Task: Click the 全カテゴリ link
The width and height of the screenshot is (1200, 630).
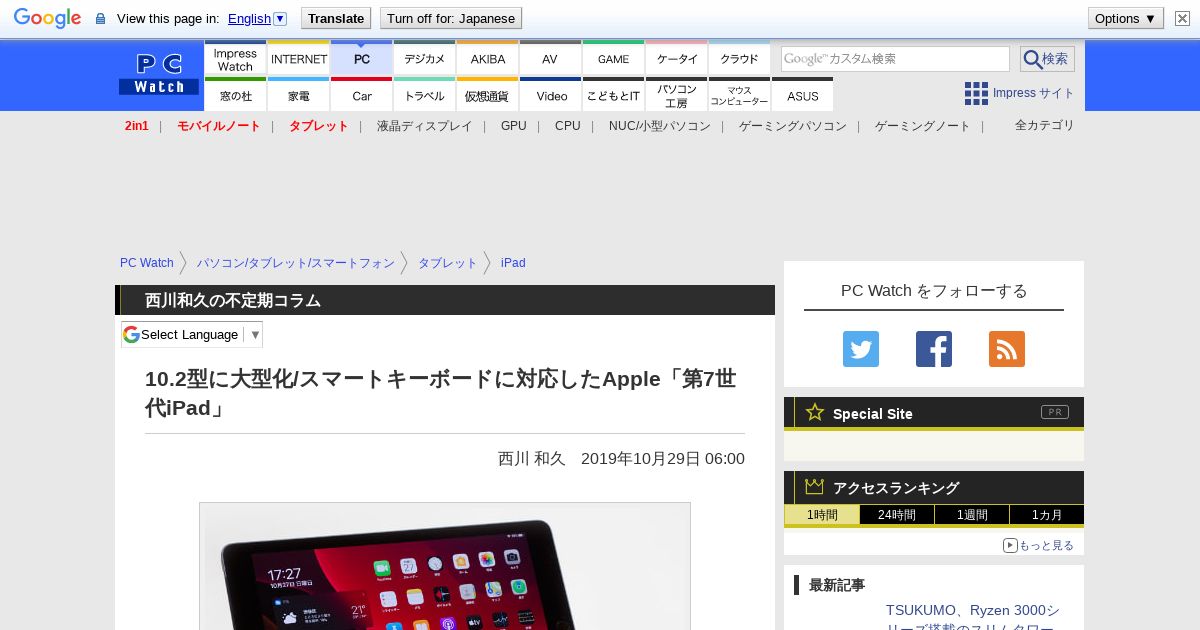Action: [x=1045, y=125]
